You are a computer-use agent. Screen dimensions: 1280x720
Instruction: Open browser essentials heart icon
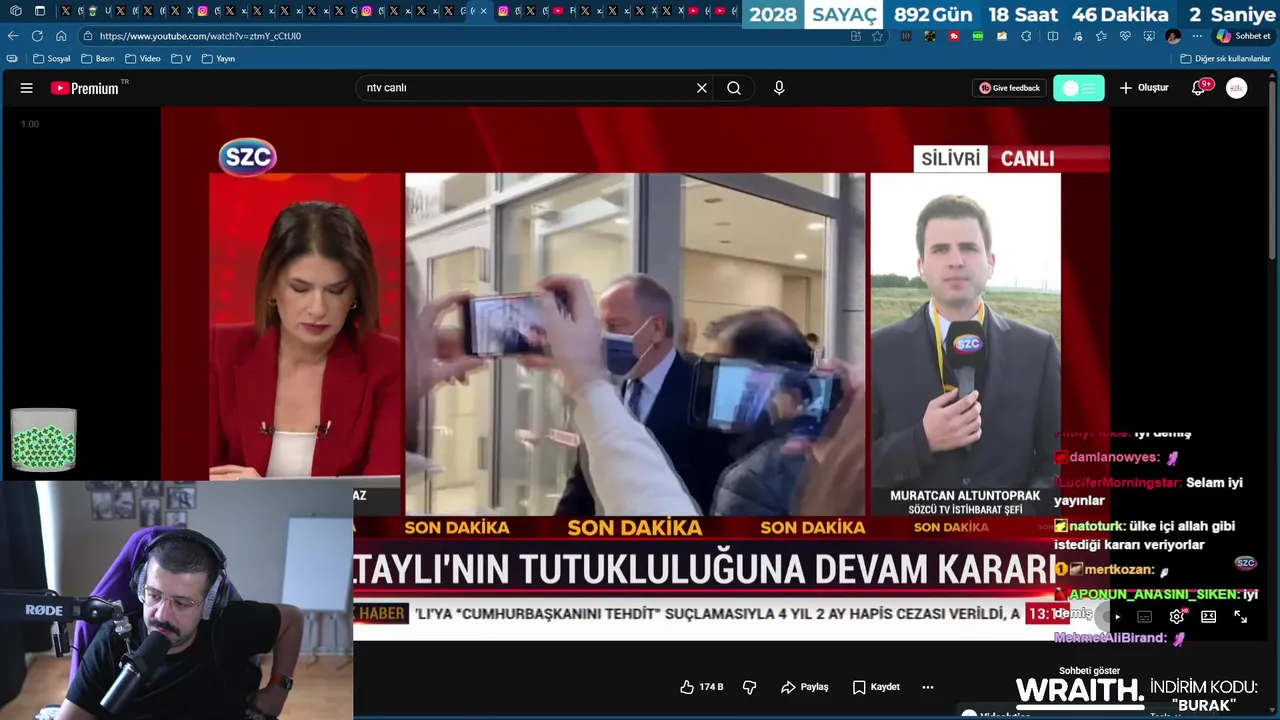(1125, 36)
